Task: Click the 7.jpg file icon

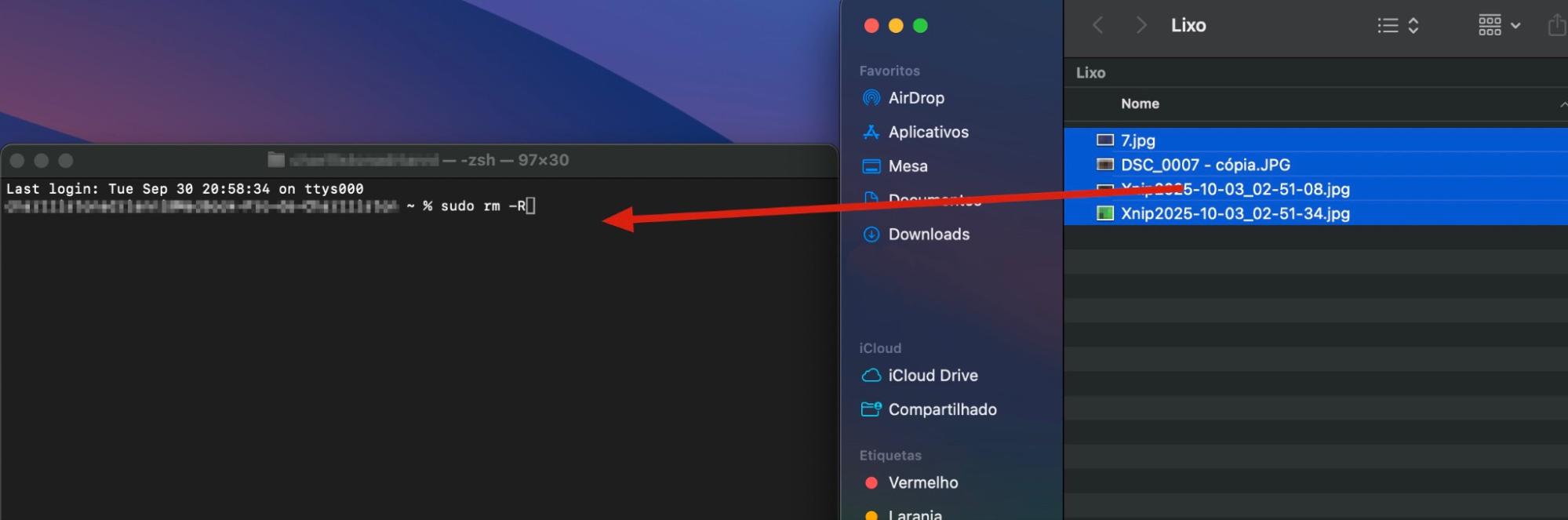Action: coord(1105,140)
